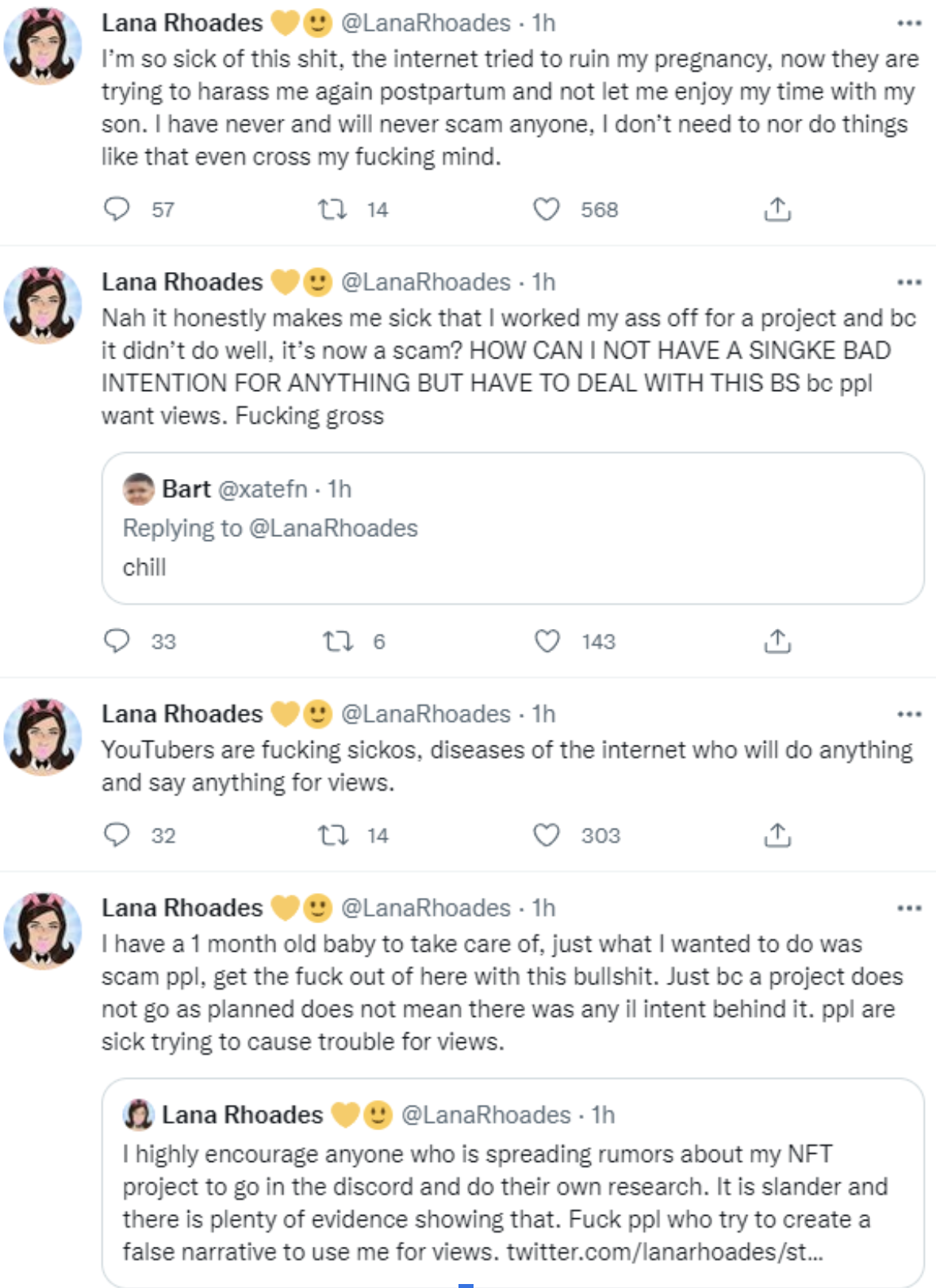The image size is (936, 1288).
Task: Open more menu on 'Nah it honestly' tweet
Action: (x=909, y=282)
